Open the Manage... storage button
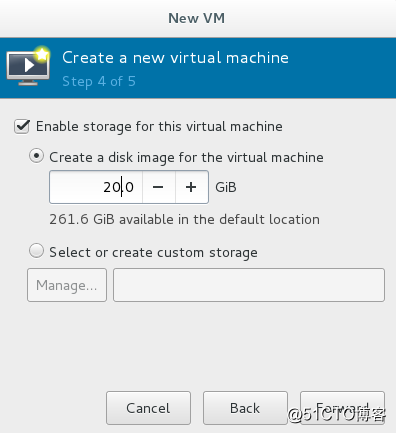 67,285
